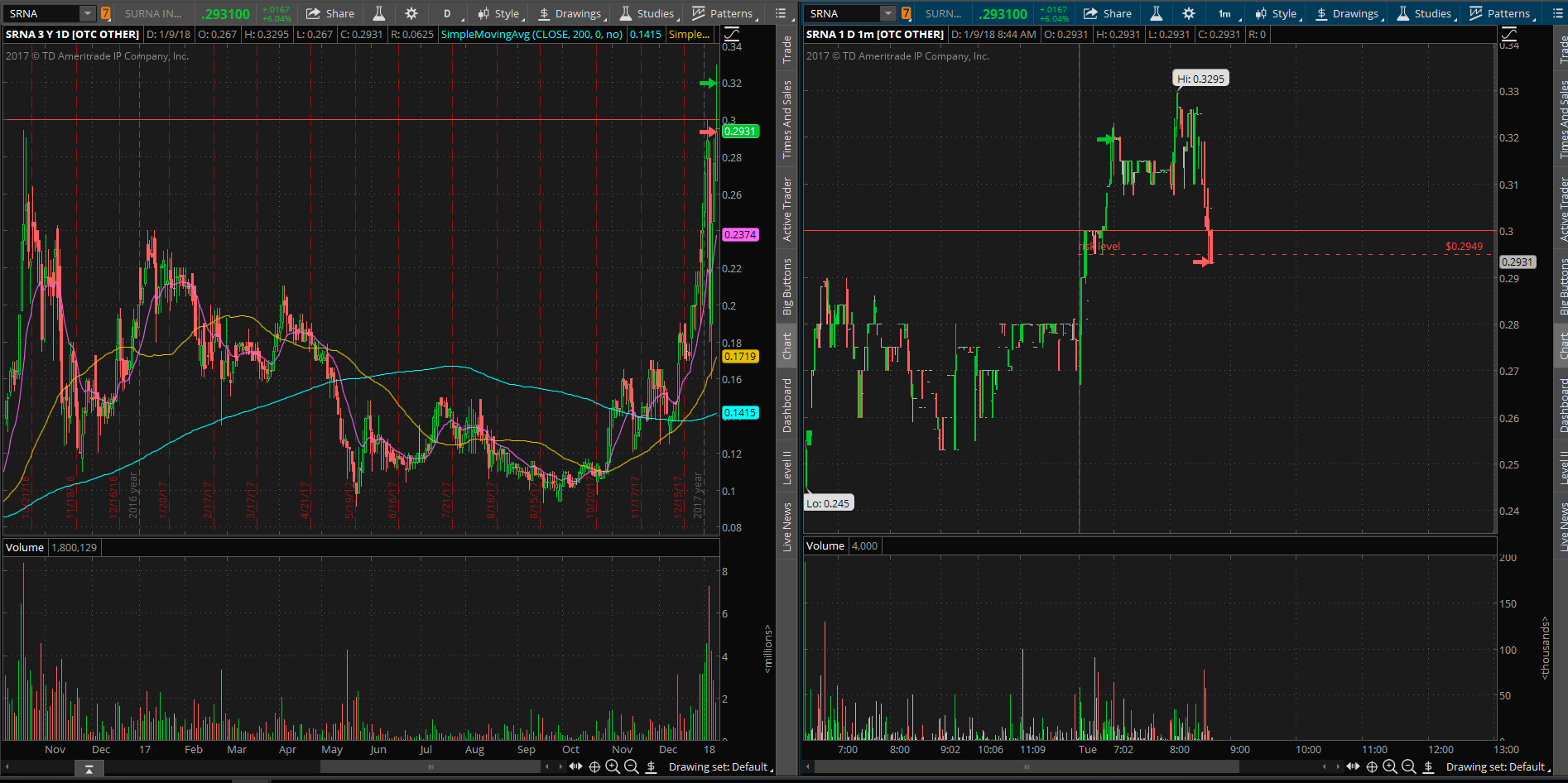The width and height of the screenshot is (1568, 783).
Task: Zoom out on the left chart
Action: (631, 766)
